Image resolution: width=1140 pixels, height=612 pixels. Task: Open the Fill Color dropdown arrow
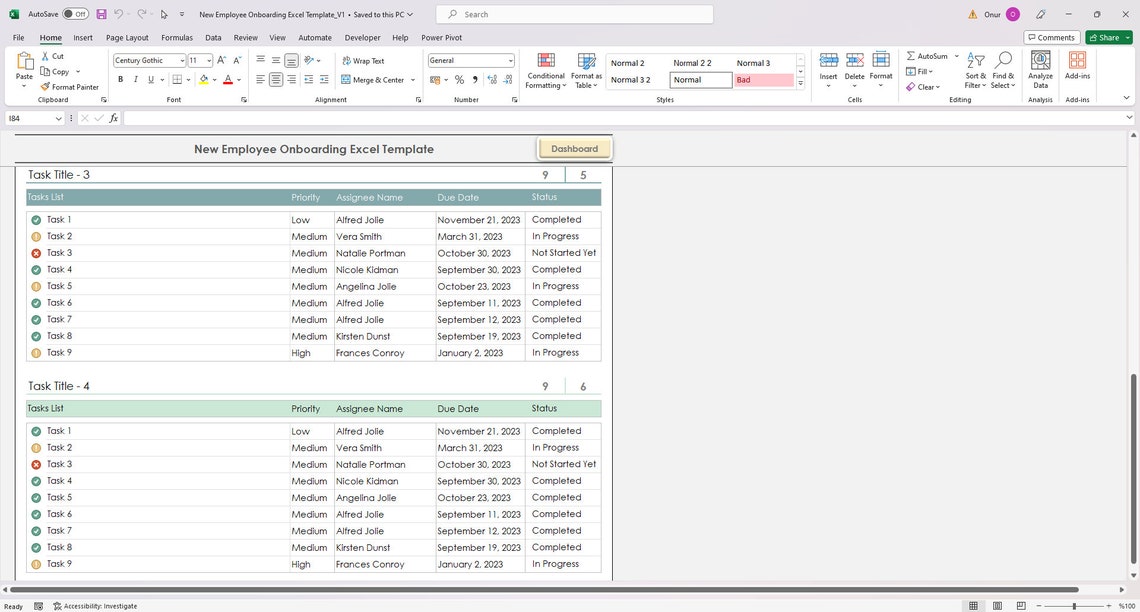click(214, 80)
